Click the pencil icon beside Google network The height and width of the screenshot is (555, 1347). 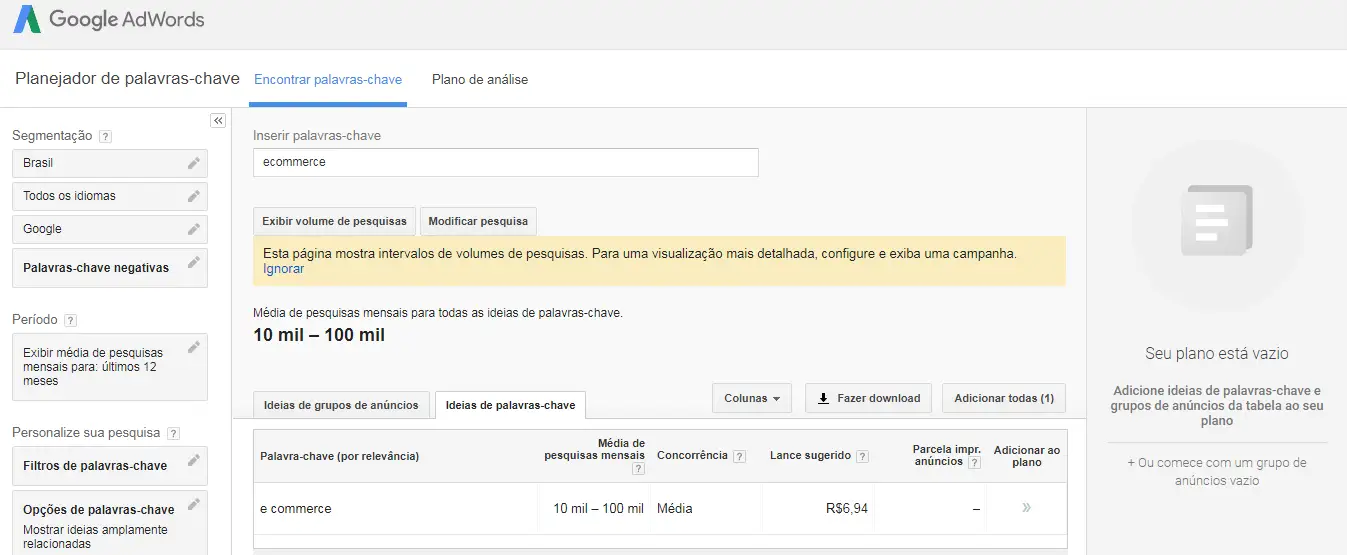coord(194,229)
